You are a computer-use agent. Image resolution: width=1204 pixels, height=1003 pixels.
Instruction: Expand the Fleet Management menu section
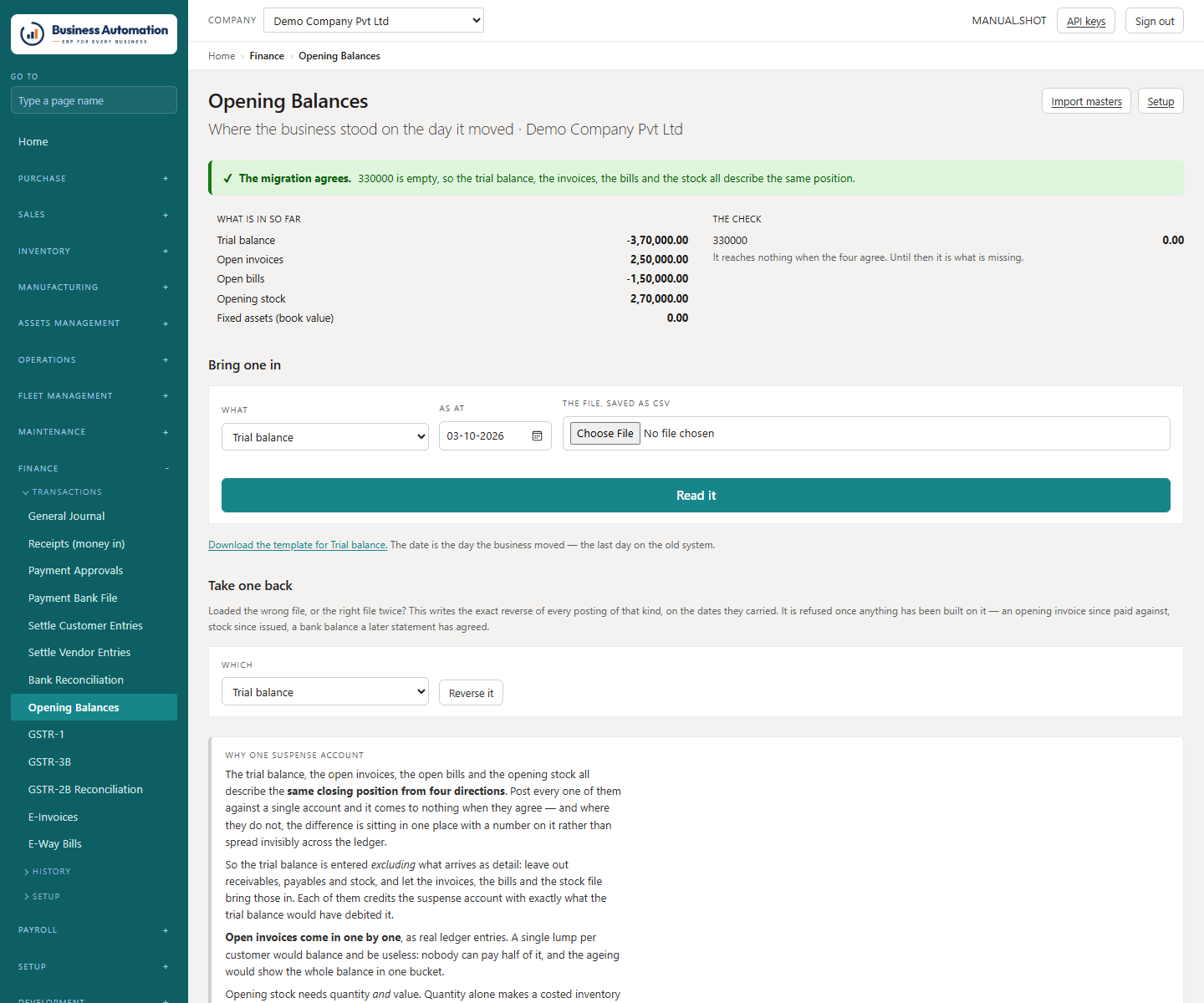[94, 396]
